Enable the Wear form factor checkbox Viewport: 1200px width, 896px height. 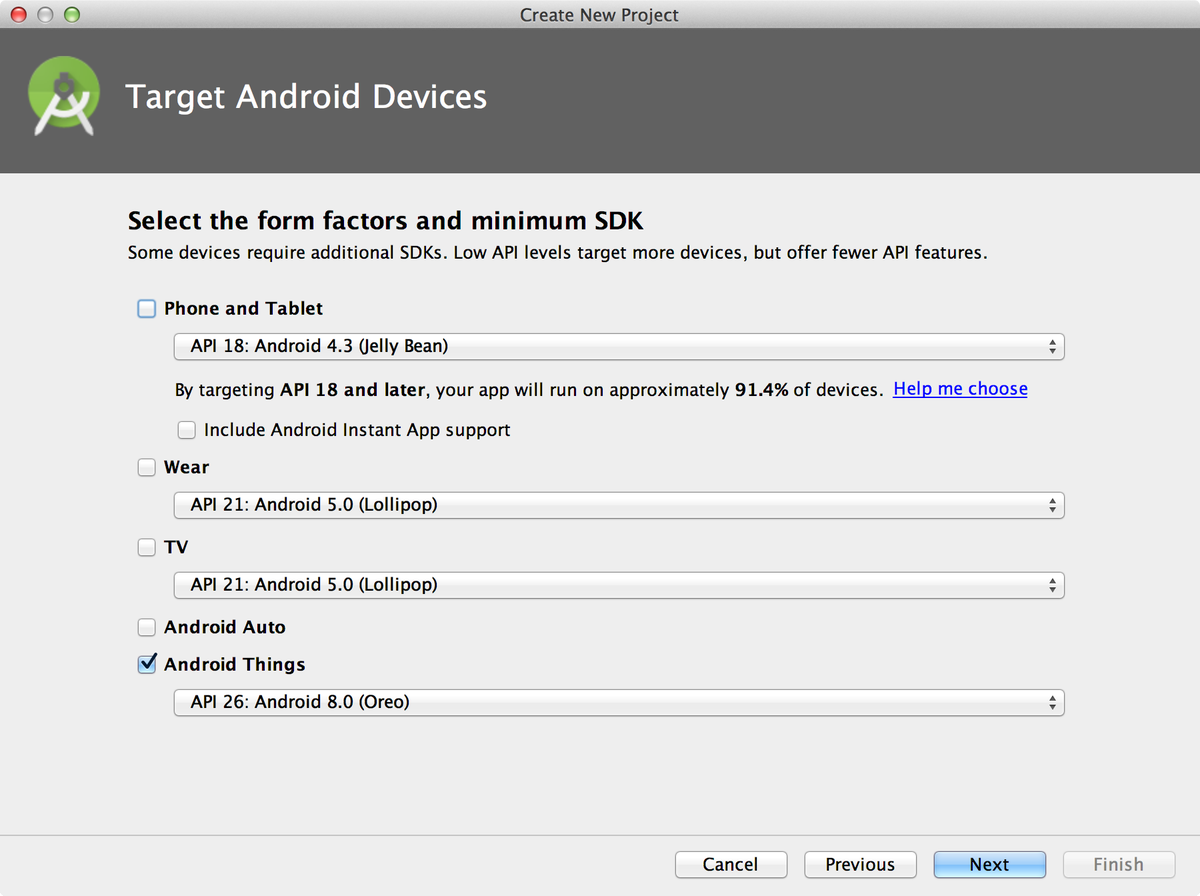tap(147, 467)
